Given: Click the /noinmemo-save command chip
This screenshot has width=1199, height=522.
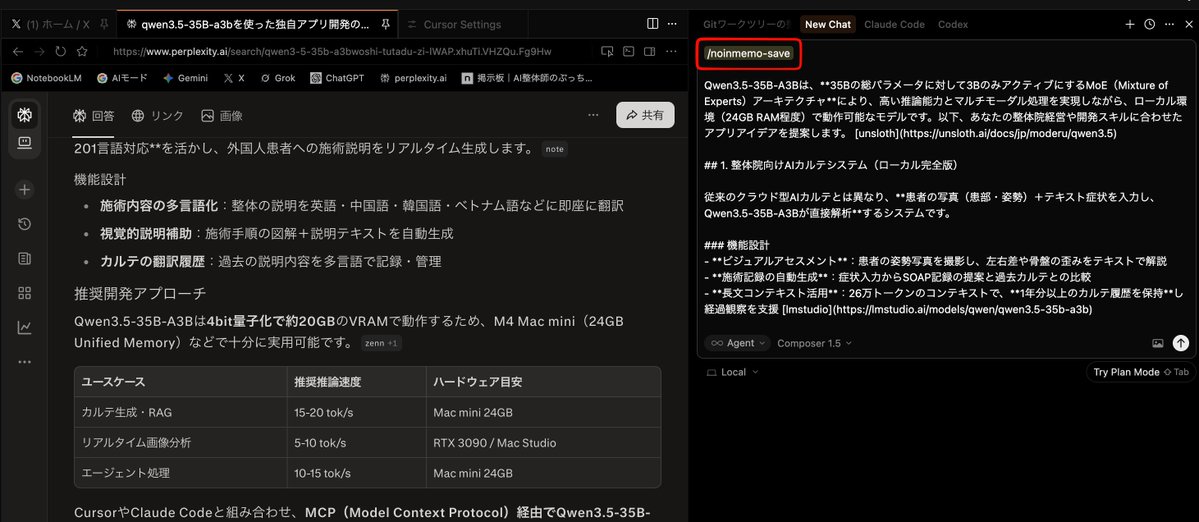Looking at the screenshot, I should click(749, 54).
